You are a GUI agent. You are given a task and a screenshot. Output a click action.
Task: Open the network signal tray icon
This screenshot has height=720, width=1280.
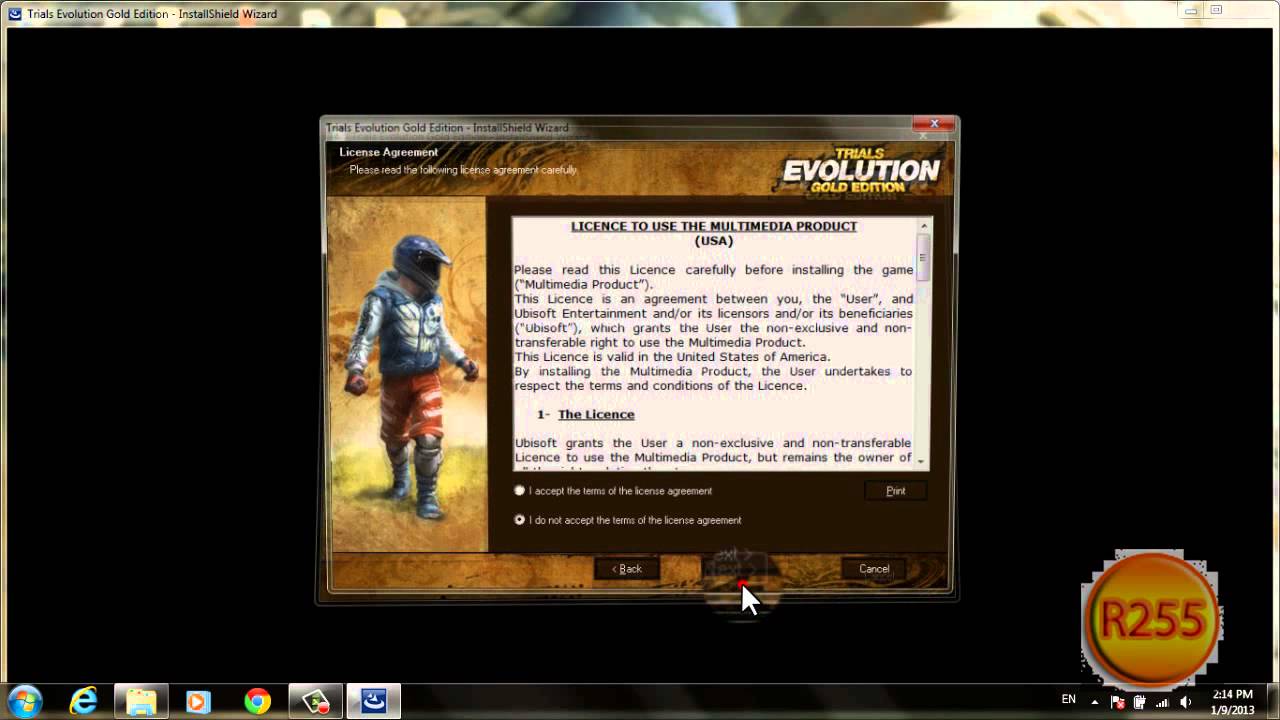[1163, 701]
